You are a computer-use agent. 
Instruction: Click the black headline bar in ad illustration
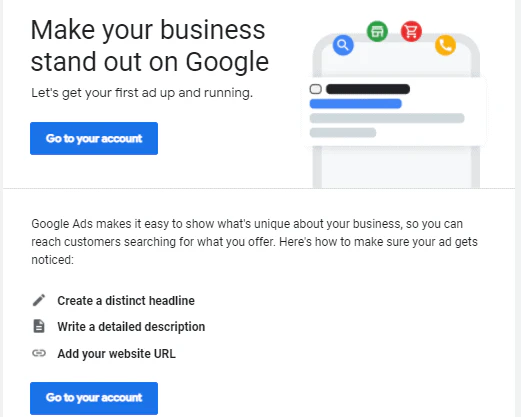click(x=368, y=89)
